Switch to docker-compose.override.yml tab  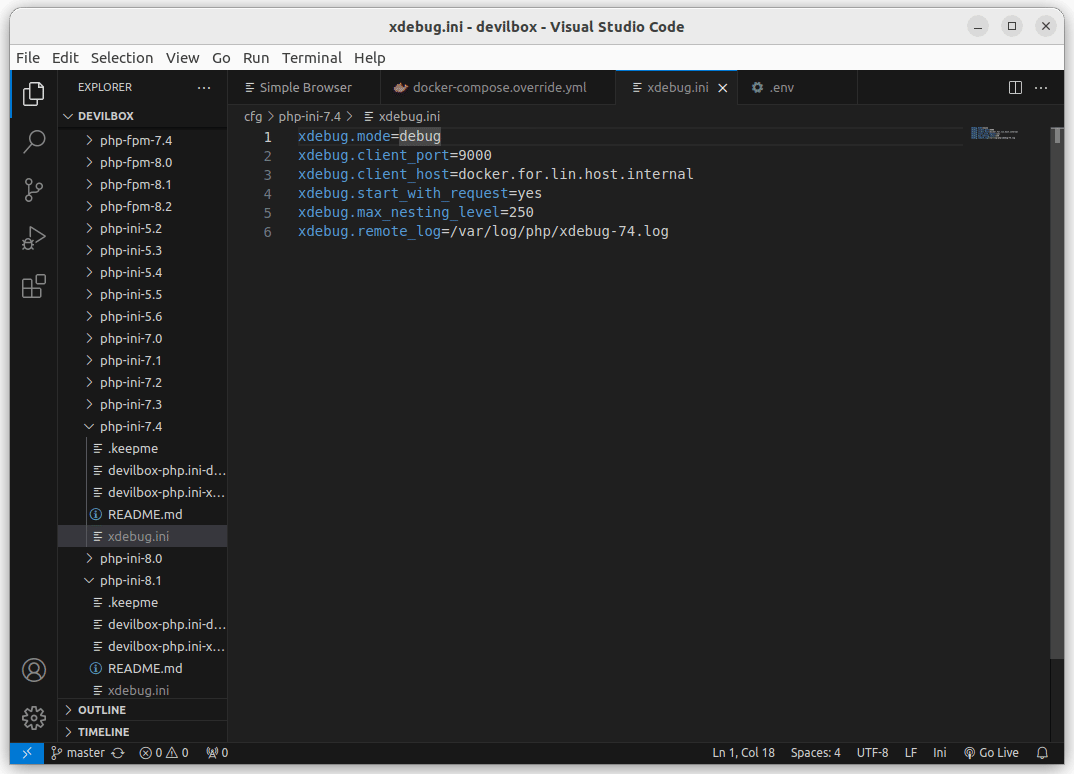(x=499, y=88)
